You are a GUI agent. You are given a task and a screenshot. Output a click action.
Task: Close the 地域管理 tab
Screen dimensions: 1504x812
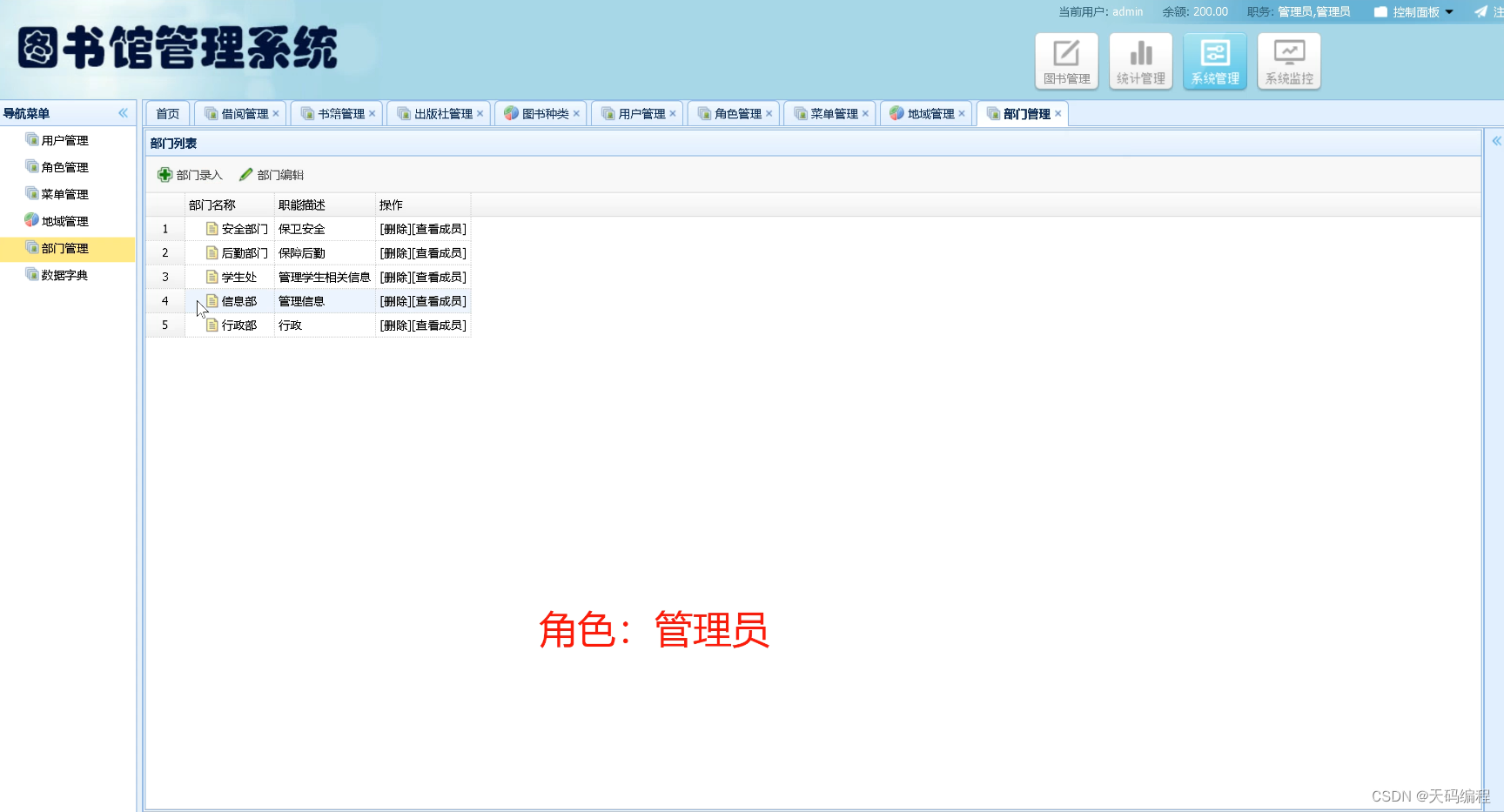(962, 113)
